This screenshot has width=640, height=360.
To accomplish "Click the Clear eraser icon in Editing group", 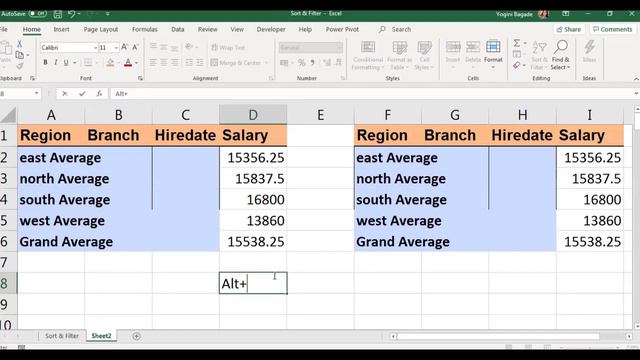I will click(517, 65).
